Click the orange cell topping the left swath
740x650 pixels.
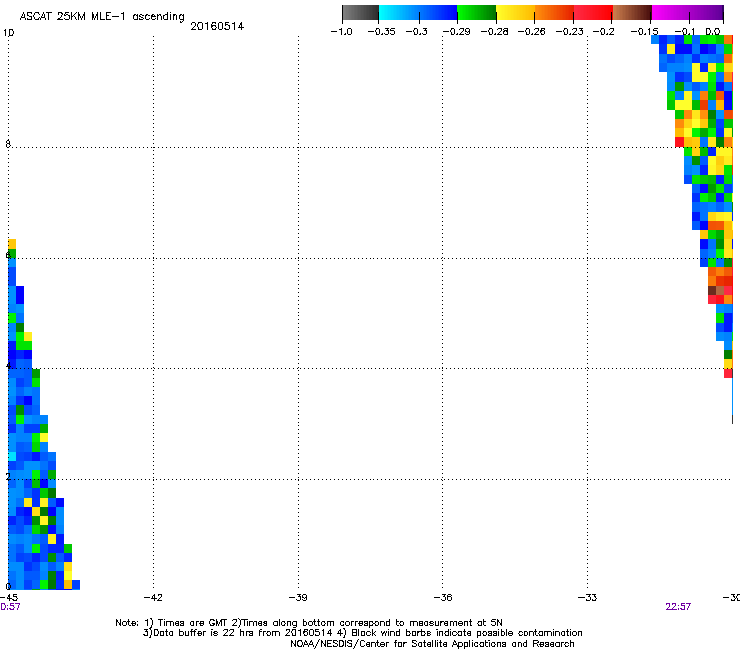point(12,244)
